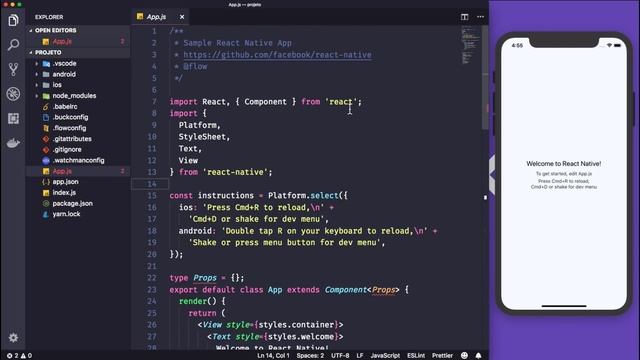Open the Source Control view

tap(13, 69)
